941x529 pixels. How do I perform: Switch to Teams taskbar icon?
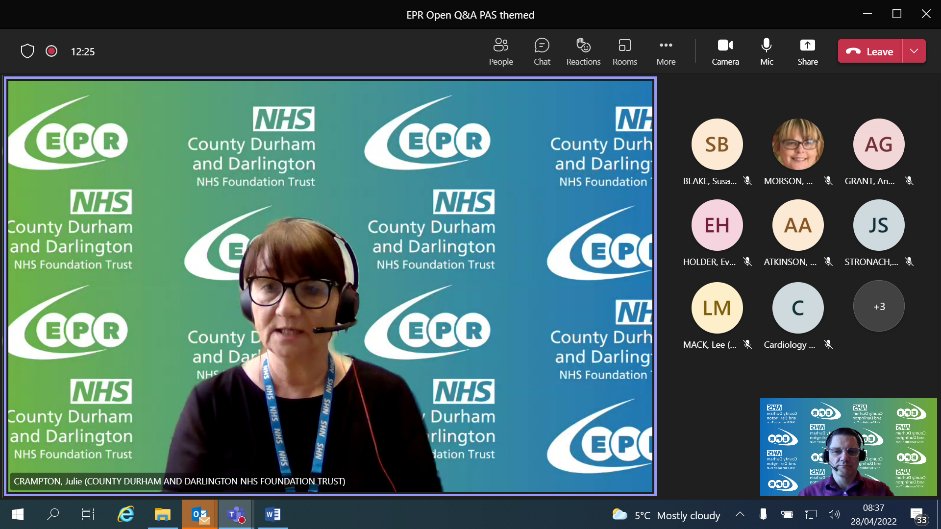[236, 515]
